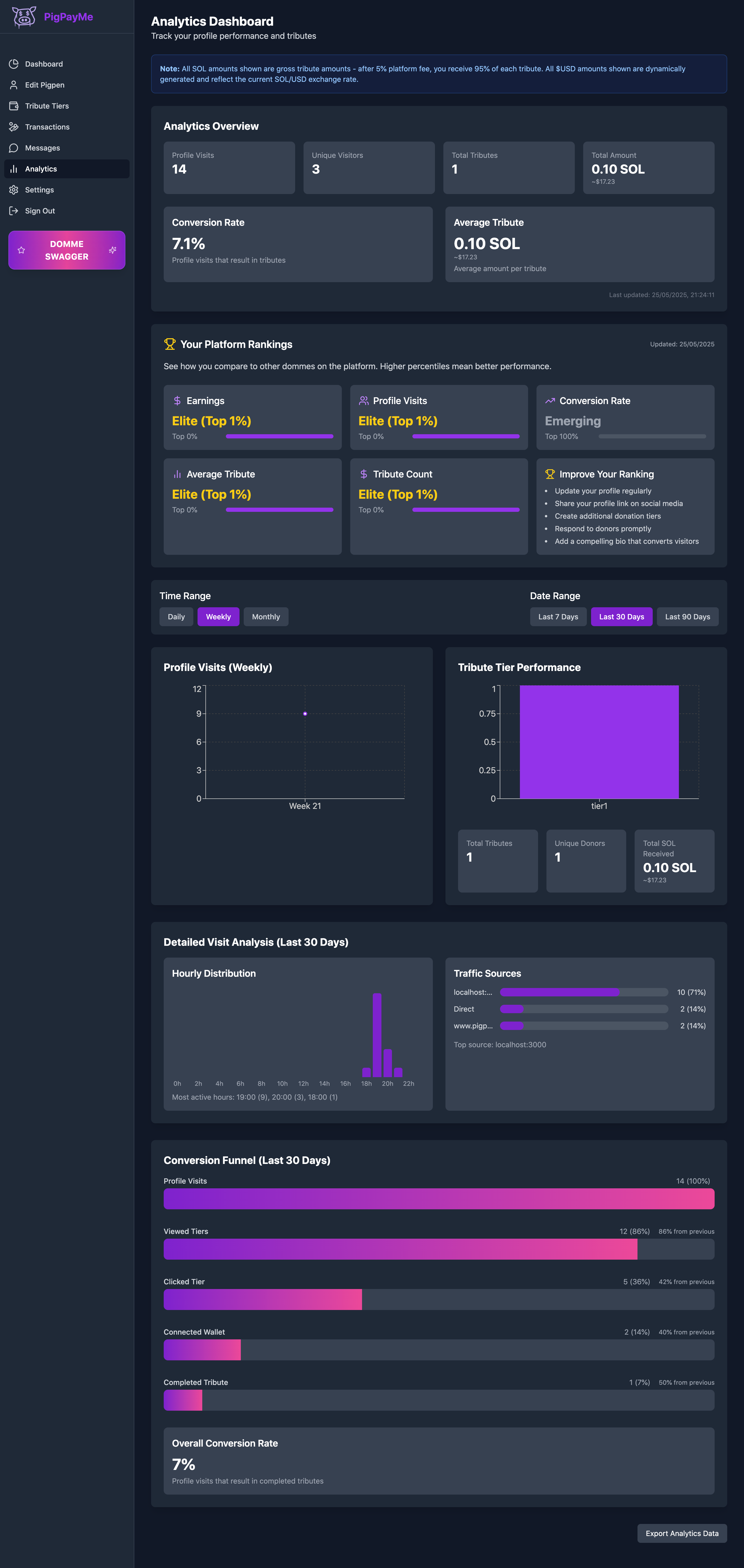Screen dimensions: 744x1568
Task: Switch time range to Monthly
Action: (x=266, y=617)
